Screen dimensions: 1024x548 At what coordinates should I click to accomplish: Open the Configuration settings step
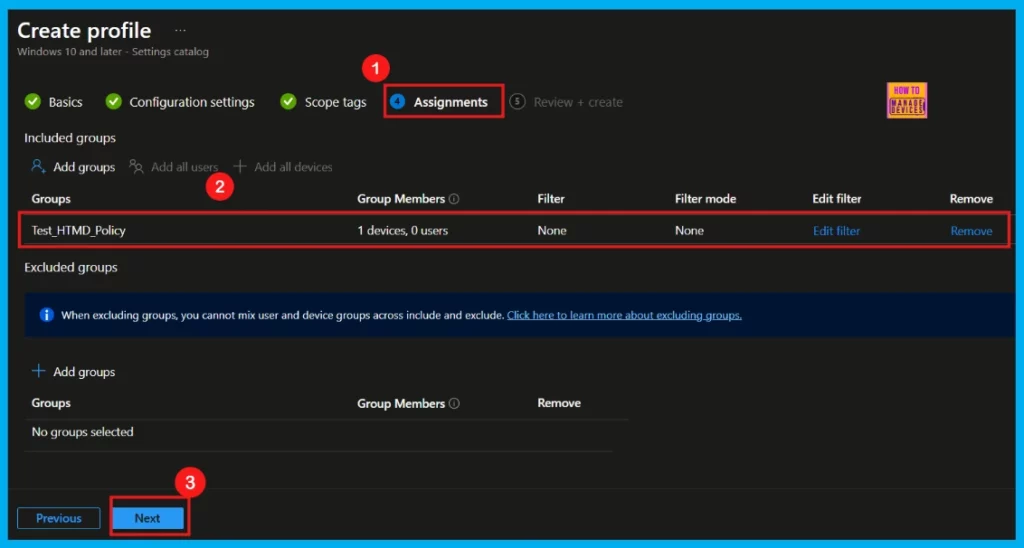(x=192, y=102)
